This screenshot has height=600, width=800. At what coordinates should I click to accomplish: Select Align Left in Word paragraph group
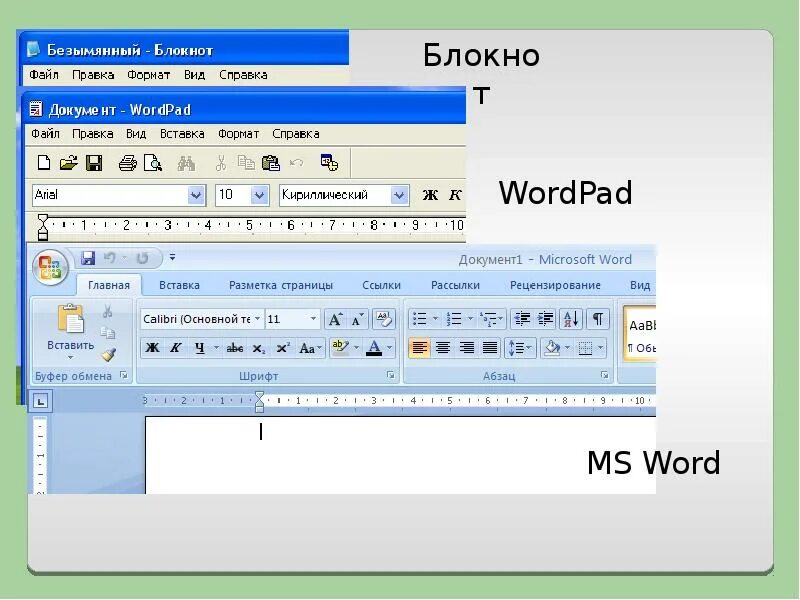419,348
